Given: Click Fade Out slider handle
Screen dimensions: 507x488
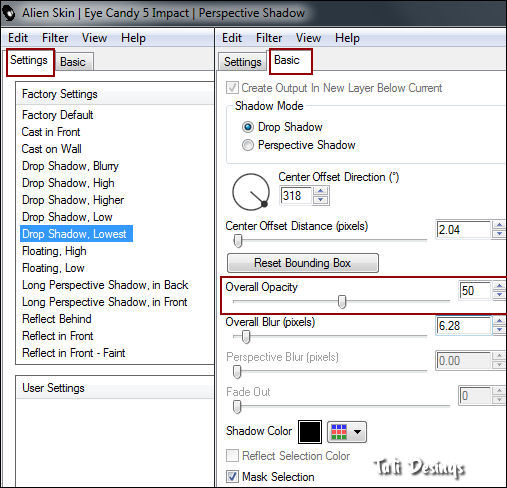Looking at the screenshot, I should tap(237, 407).
